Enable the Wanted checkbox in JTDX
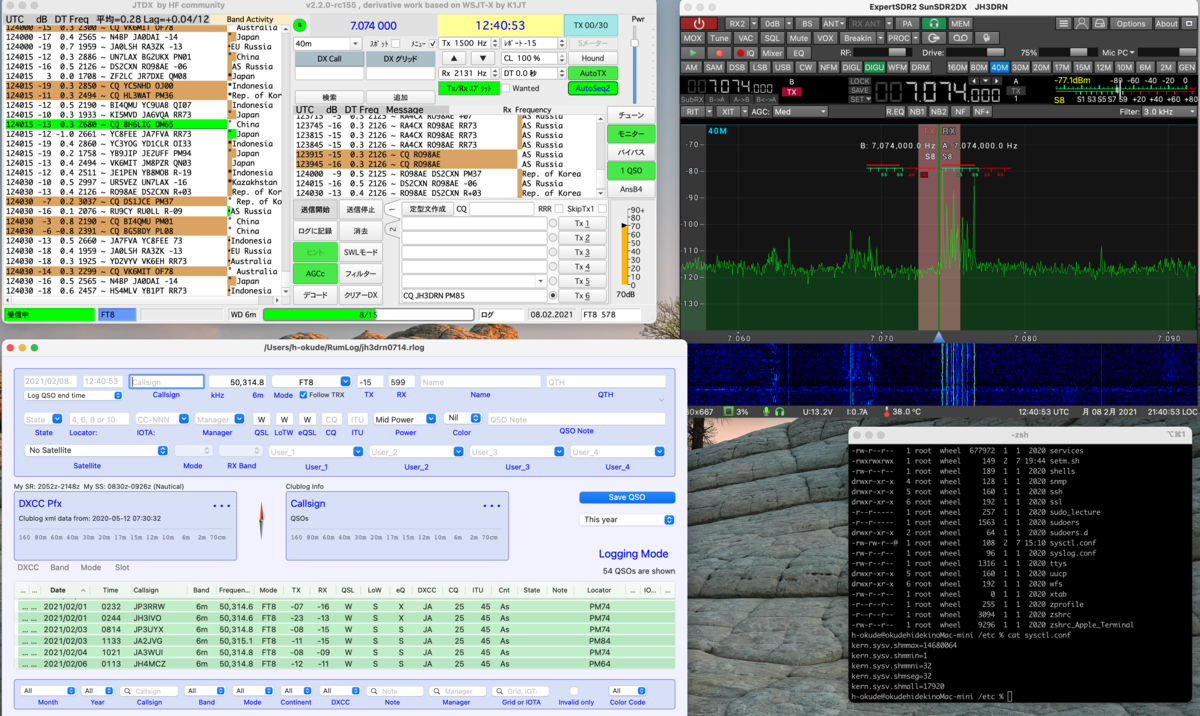Image resolution: width=1200 pixels, height=716 pixels. [505, 88]
